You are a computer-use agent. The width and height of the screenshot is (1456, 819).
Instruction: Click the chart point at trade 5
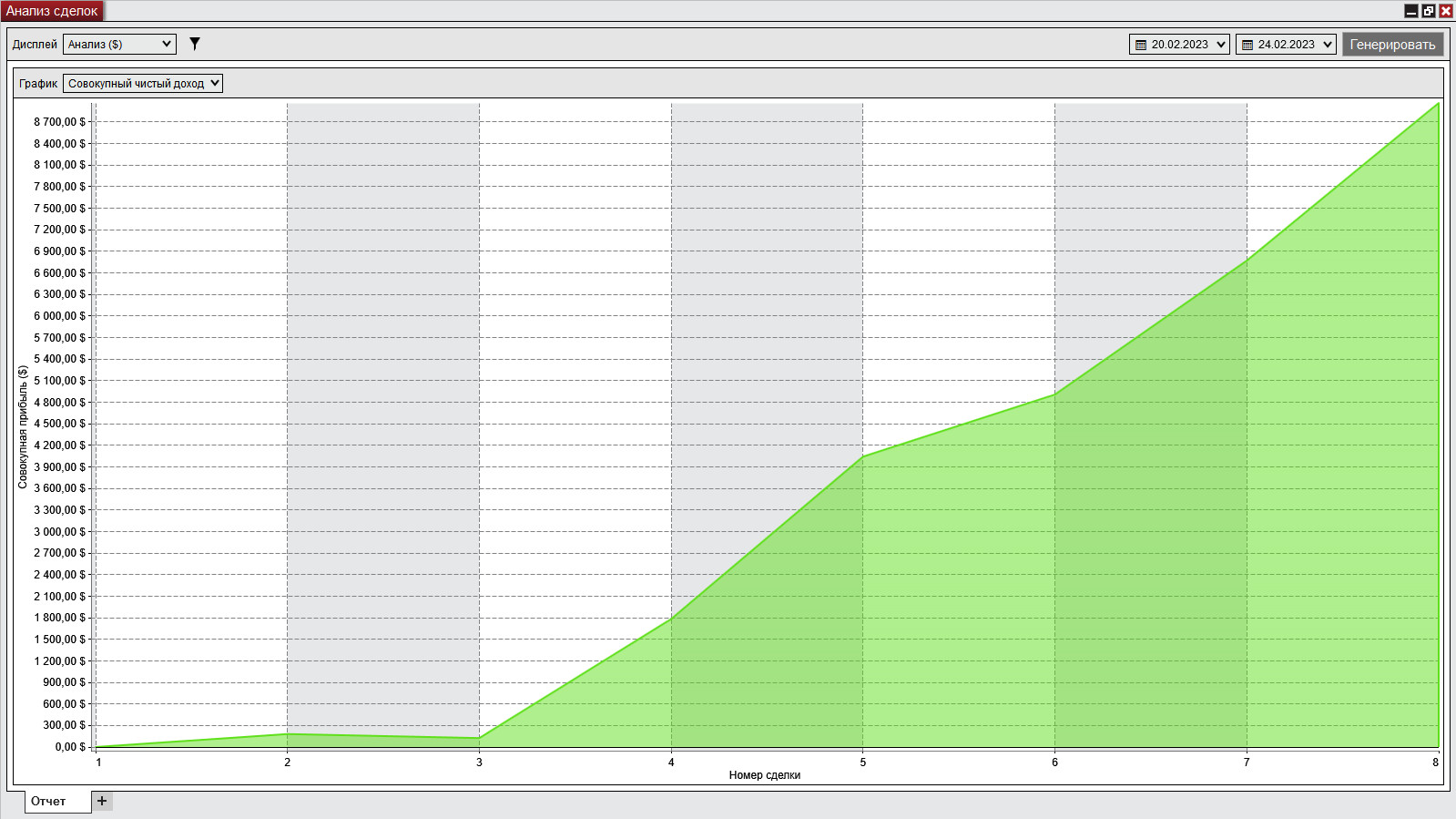(862, 457)
